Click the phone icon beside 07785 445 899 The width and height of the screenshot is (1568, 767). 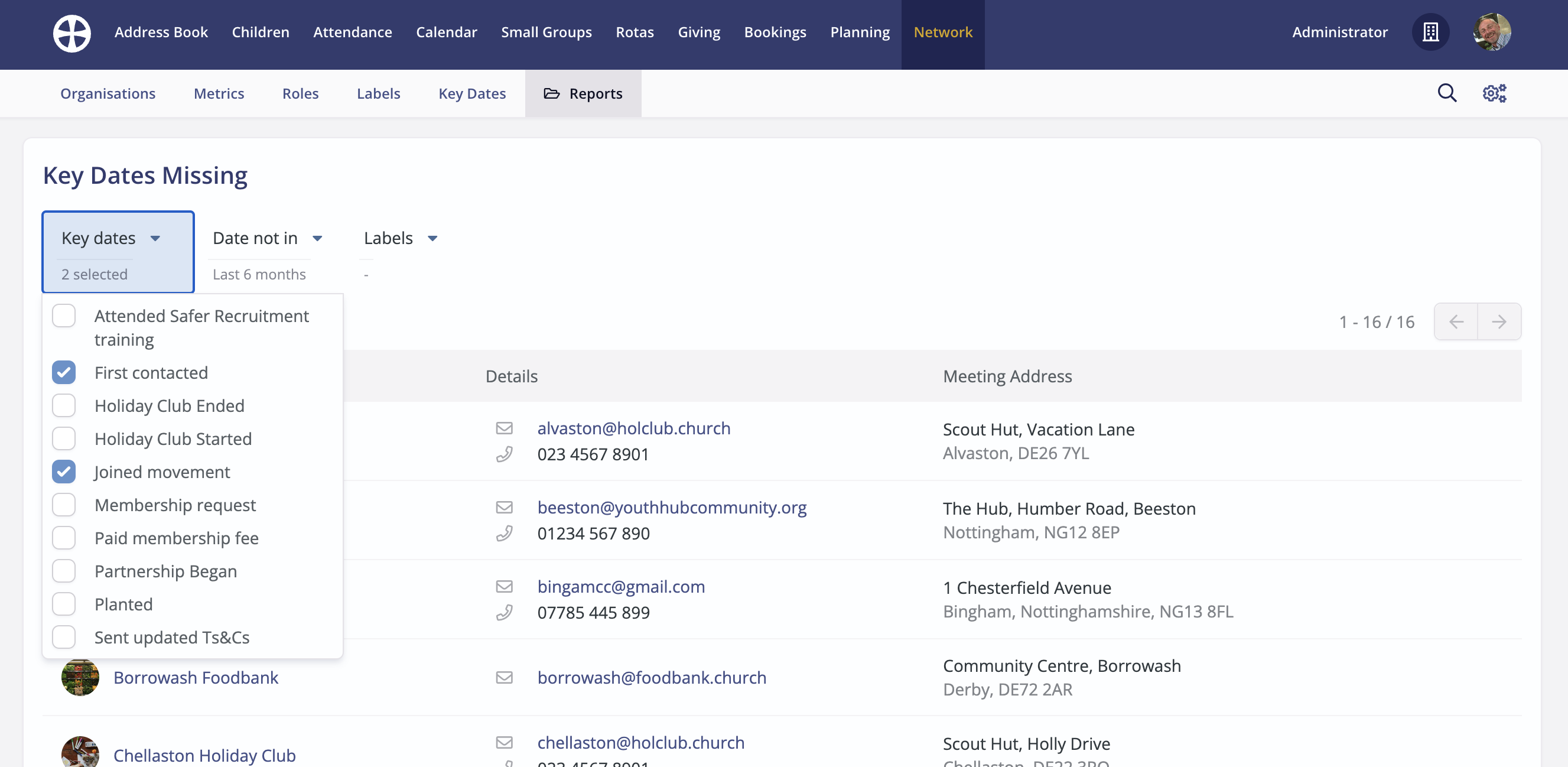[505, 612]
